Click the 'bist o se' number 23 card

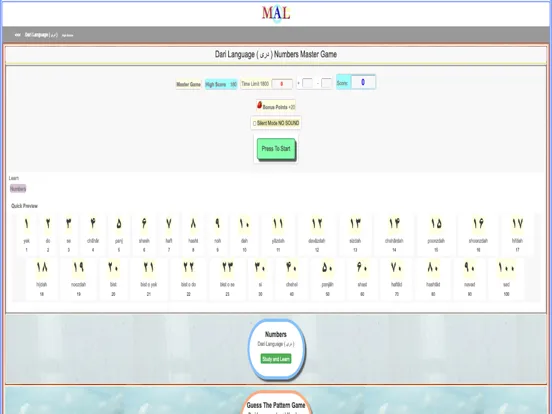[227, 278]
